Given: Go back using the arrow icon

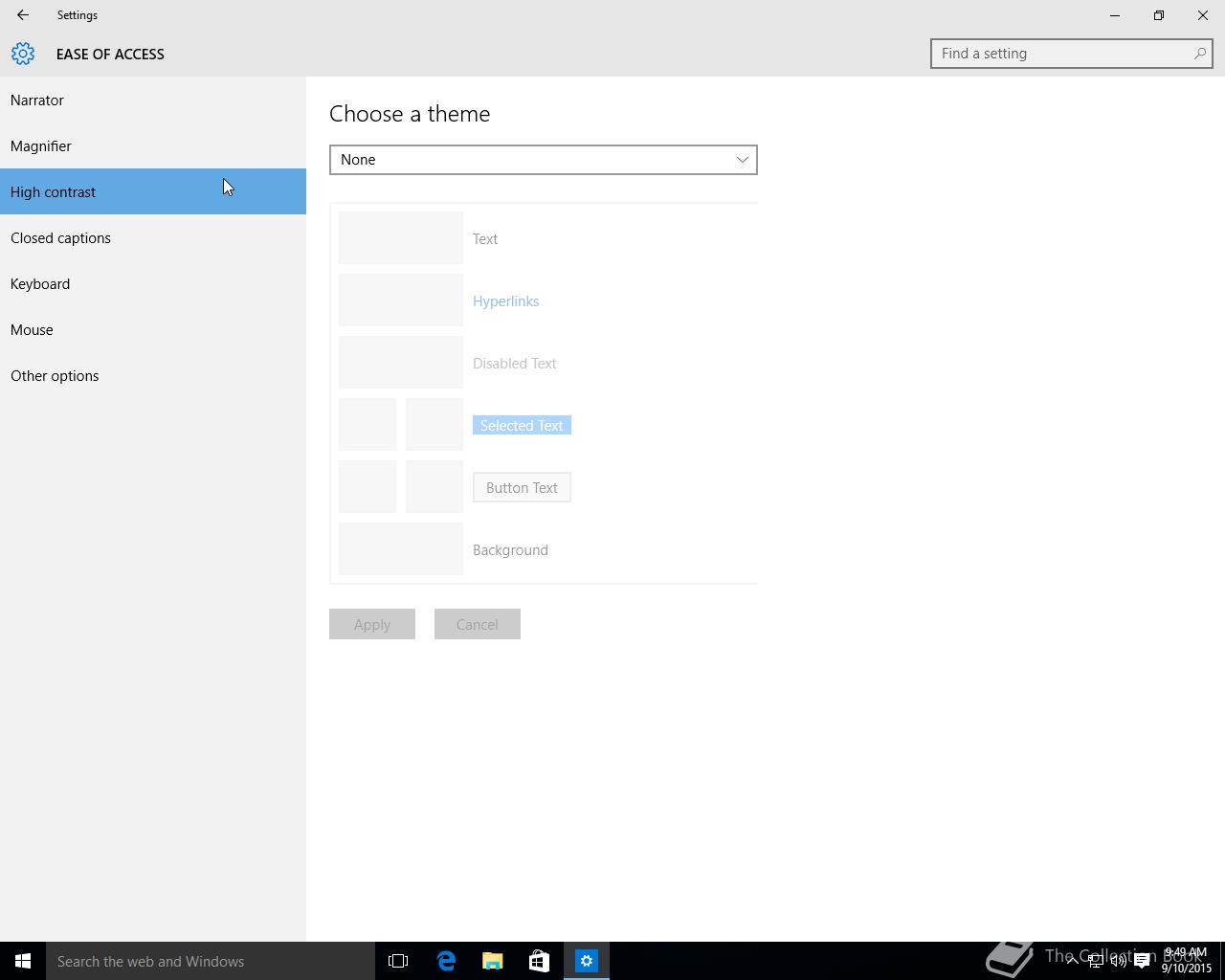Looking at the screenshot, I should 23,15.
